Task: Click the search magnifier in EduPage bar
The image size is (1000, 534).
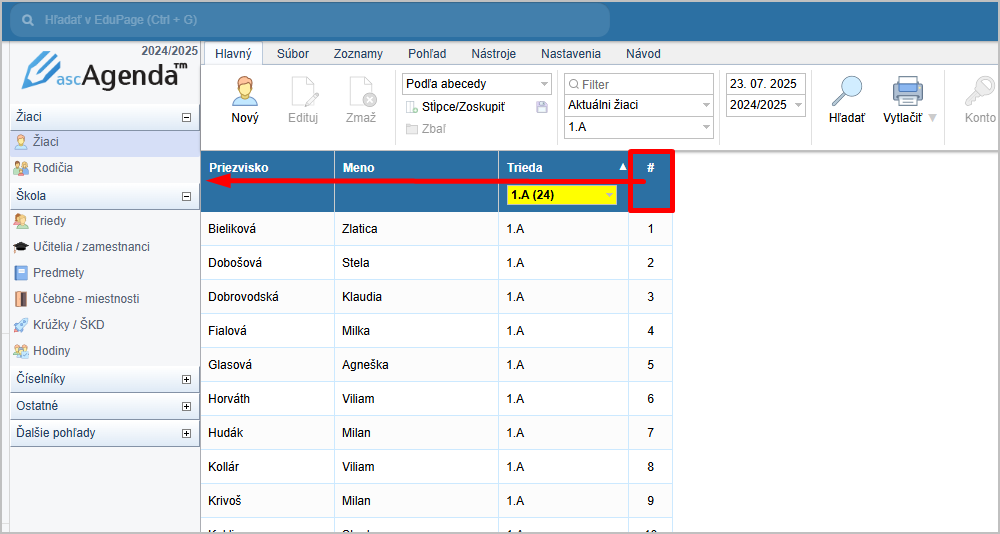Action: [27, 20]
